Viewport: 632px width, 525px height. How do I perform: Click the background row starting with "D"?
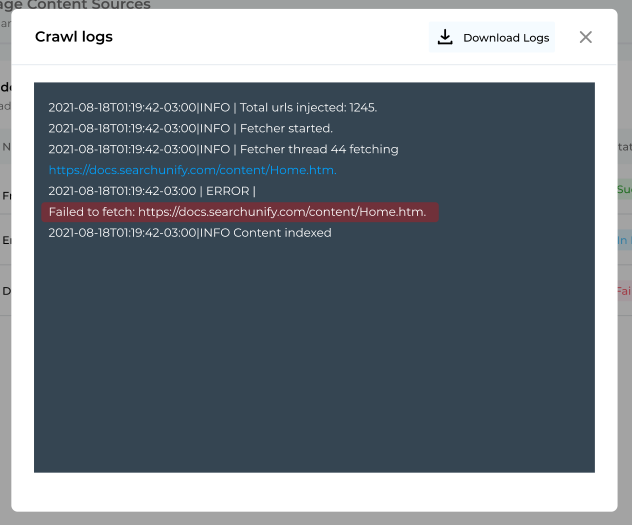coord(6,291)
